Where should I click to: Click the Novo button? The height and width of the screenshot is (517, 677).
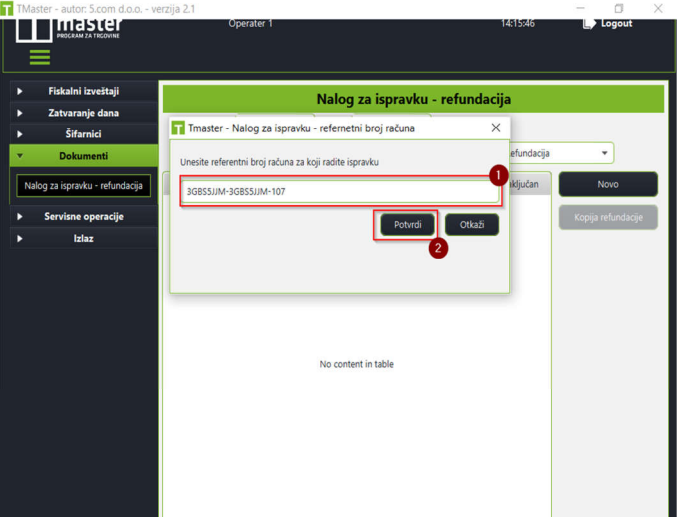[608, 184]
